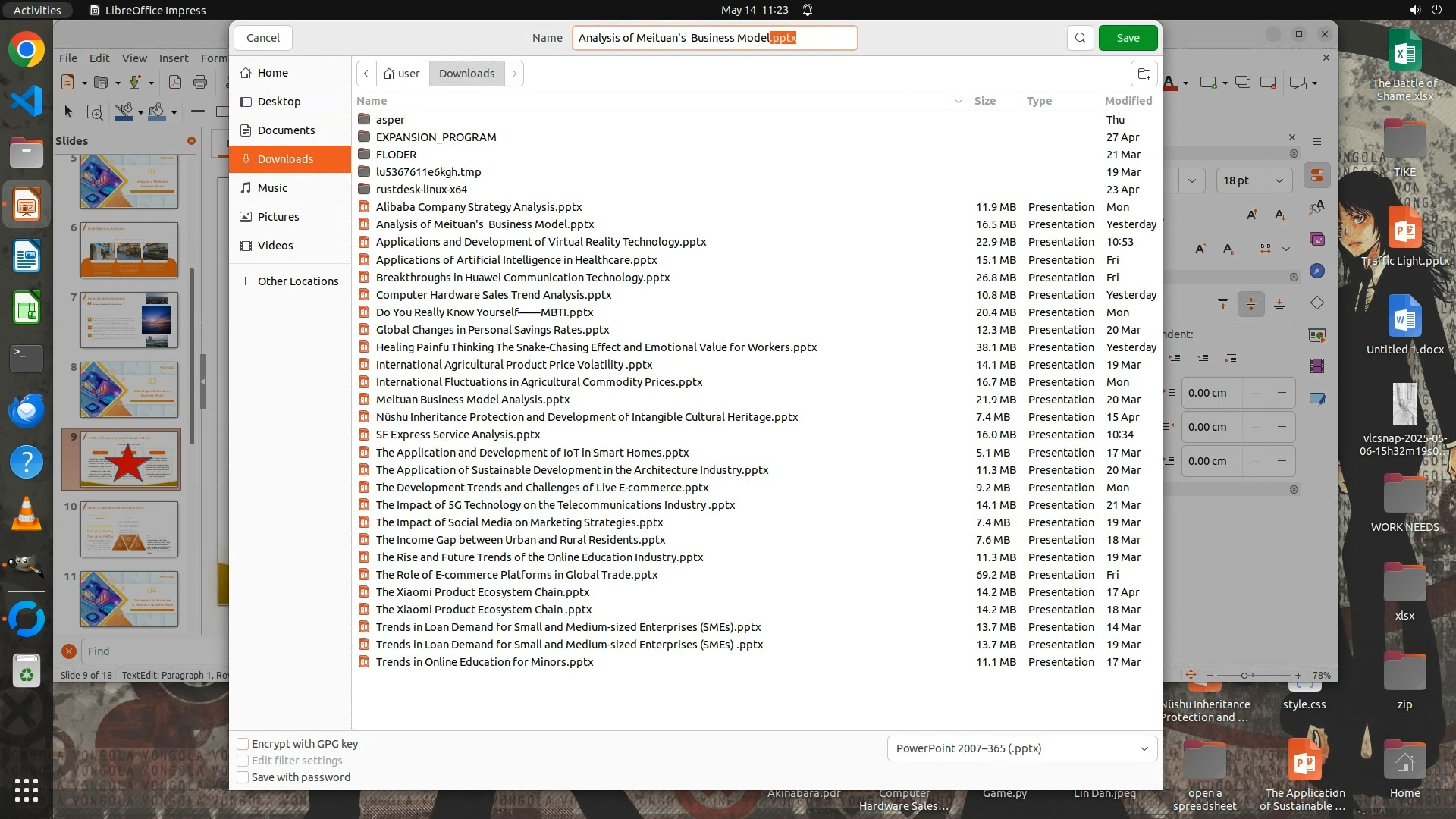Screen dimensions: 1456x819
Task: Click the back arrow in path bar
Action: coord(366,74)
